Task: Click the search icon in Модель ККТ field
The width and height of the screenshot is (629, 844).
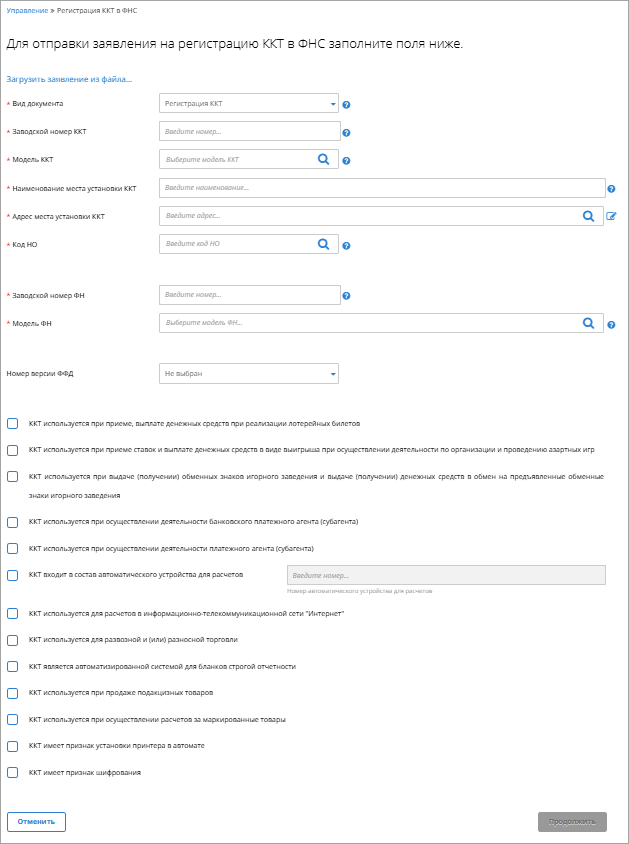Action: (323, 159)
